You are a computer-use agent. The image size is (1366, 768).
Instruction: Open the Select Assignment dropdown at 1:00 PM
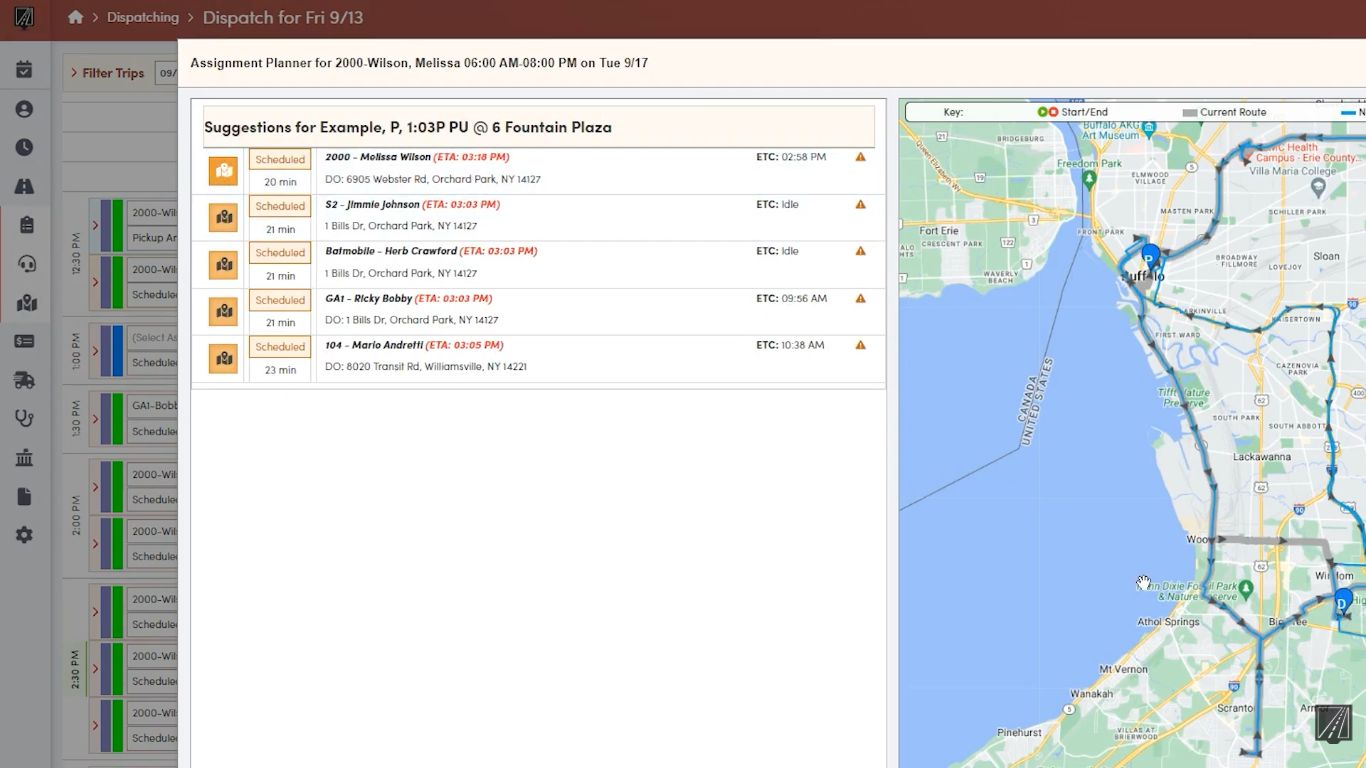tap(154, 338)
